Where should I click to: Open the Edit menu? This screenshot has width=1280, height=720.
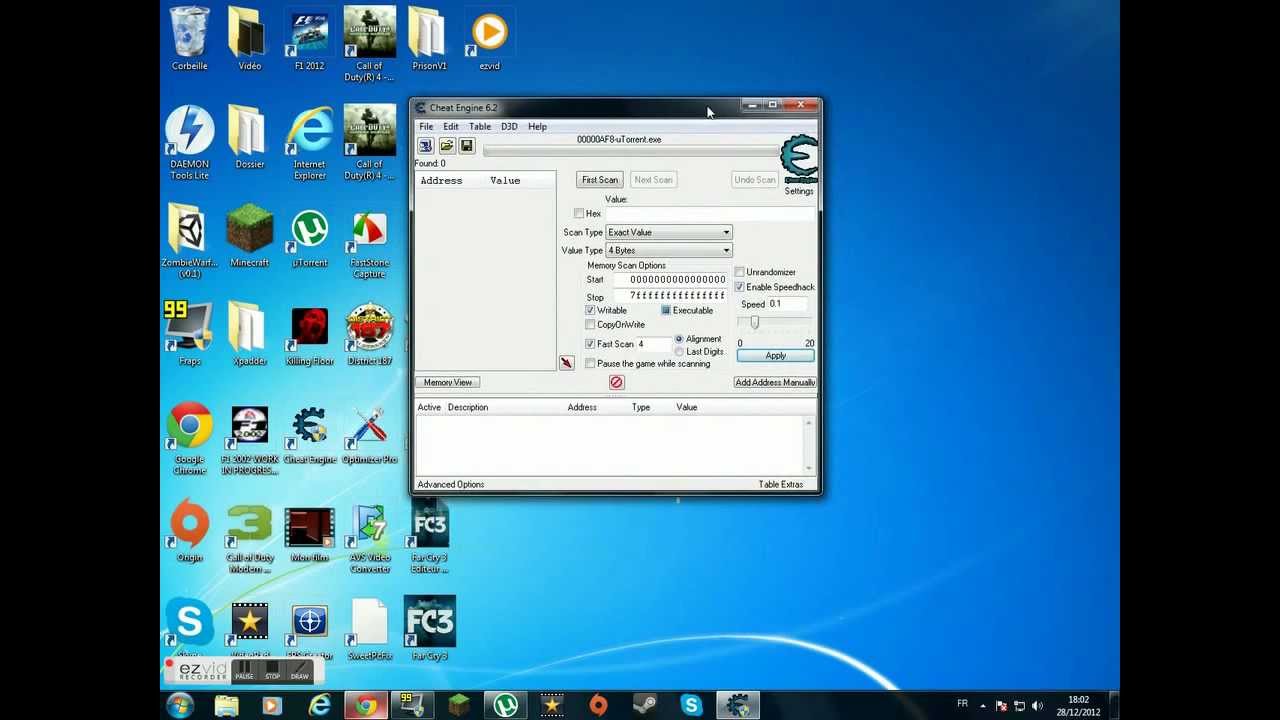tap(451, 126)
